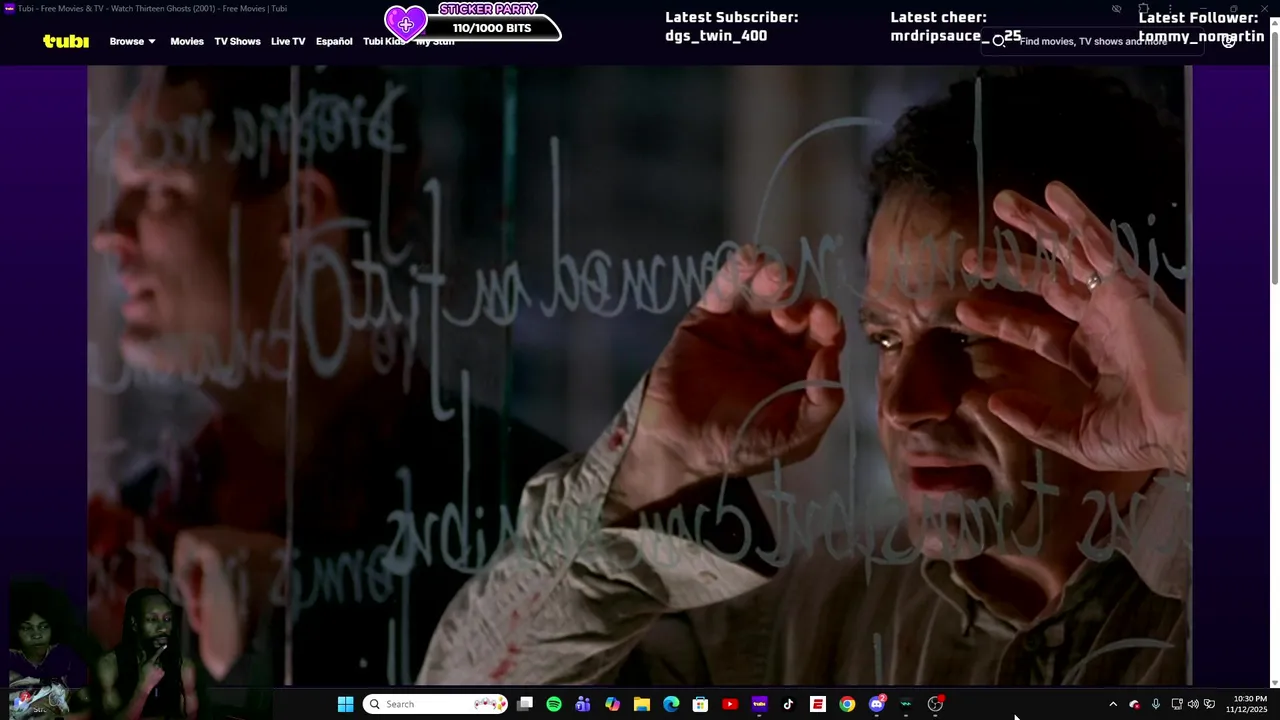Click the microphone tray icon
Image resolution: width=1280 pixels, height=720 pixels.
[1155, 704]
